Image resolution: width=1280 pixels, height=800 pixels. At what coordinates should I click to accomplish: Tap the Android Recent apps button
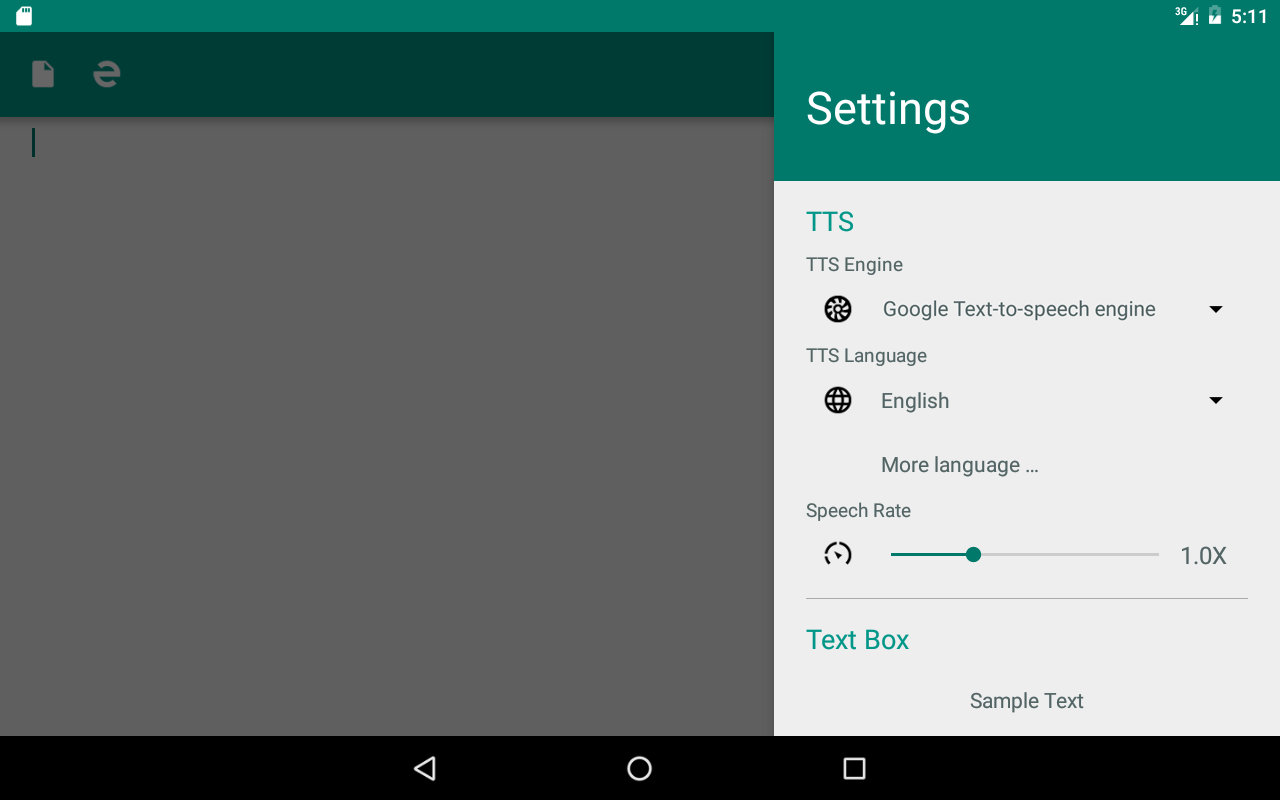pos(854,768)
